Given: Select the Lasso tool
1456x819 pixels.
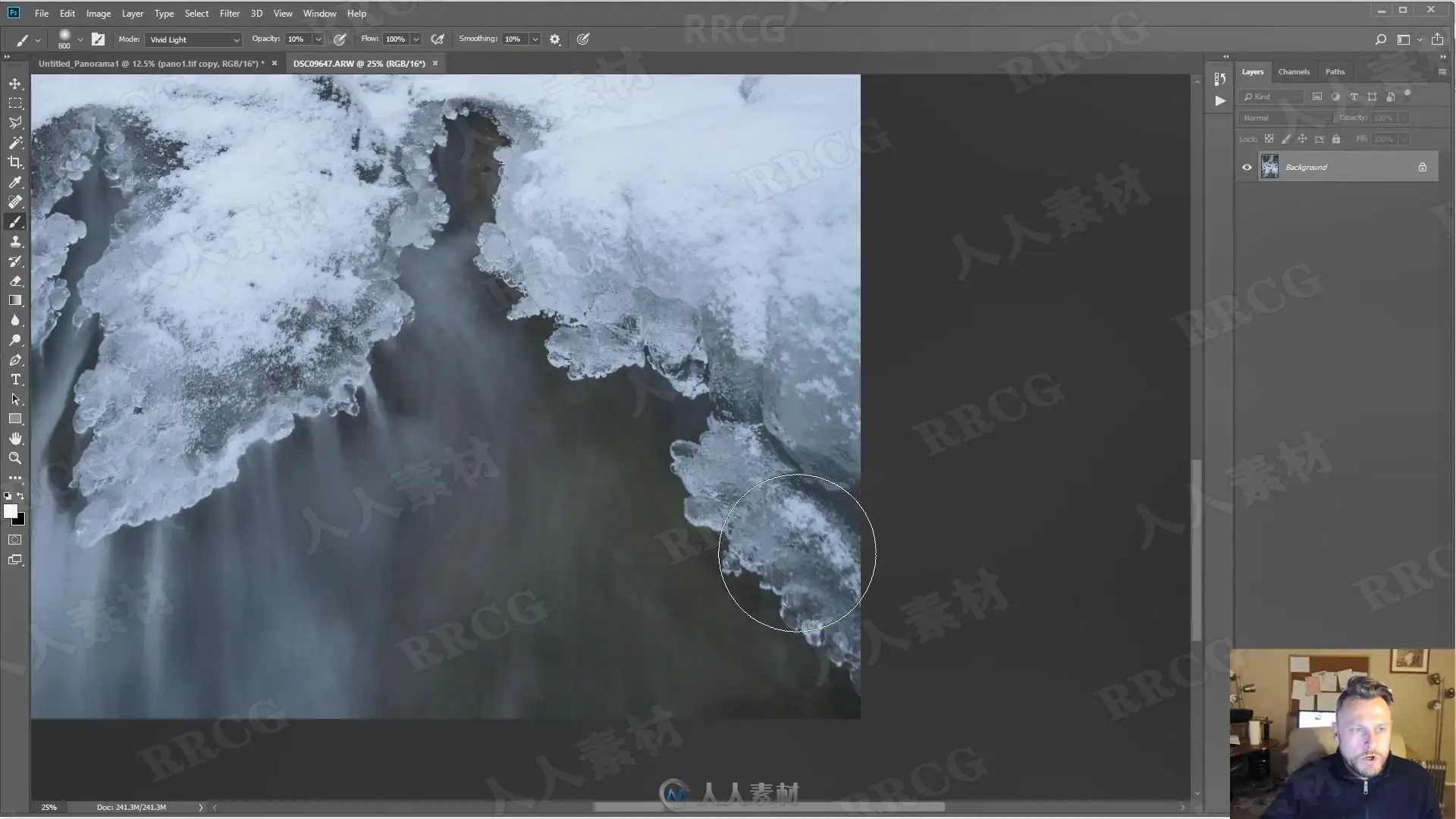Looking at the screenshot, I should [x=15, y=123].
